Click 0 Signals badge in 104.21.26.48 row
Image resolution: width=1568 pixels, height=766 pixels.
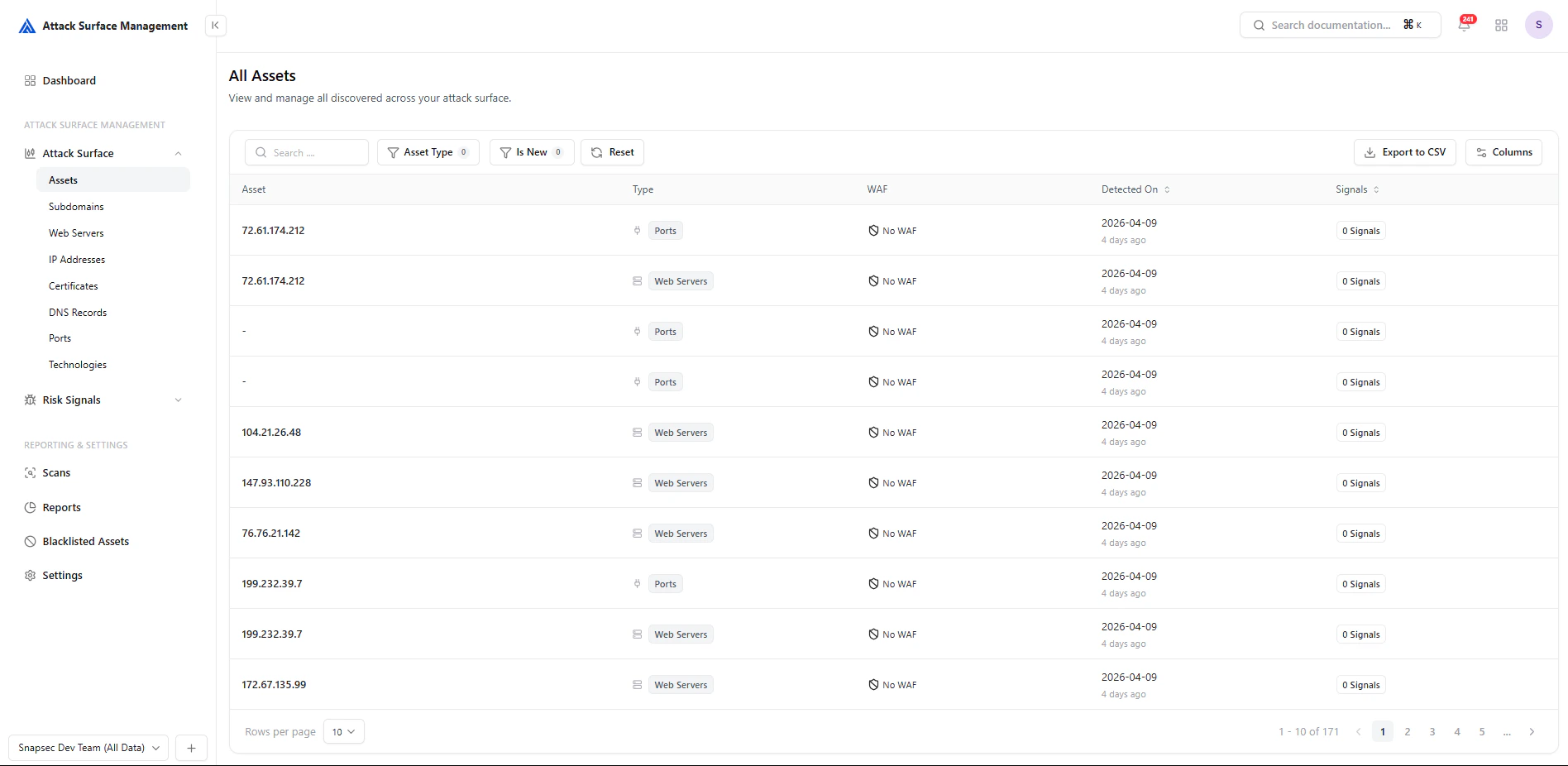pos(1360,432)
